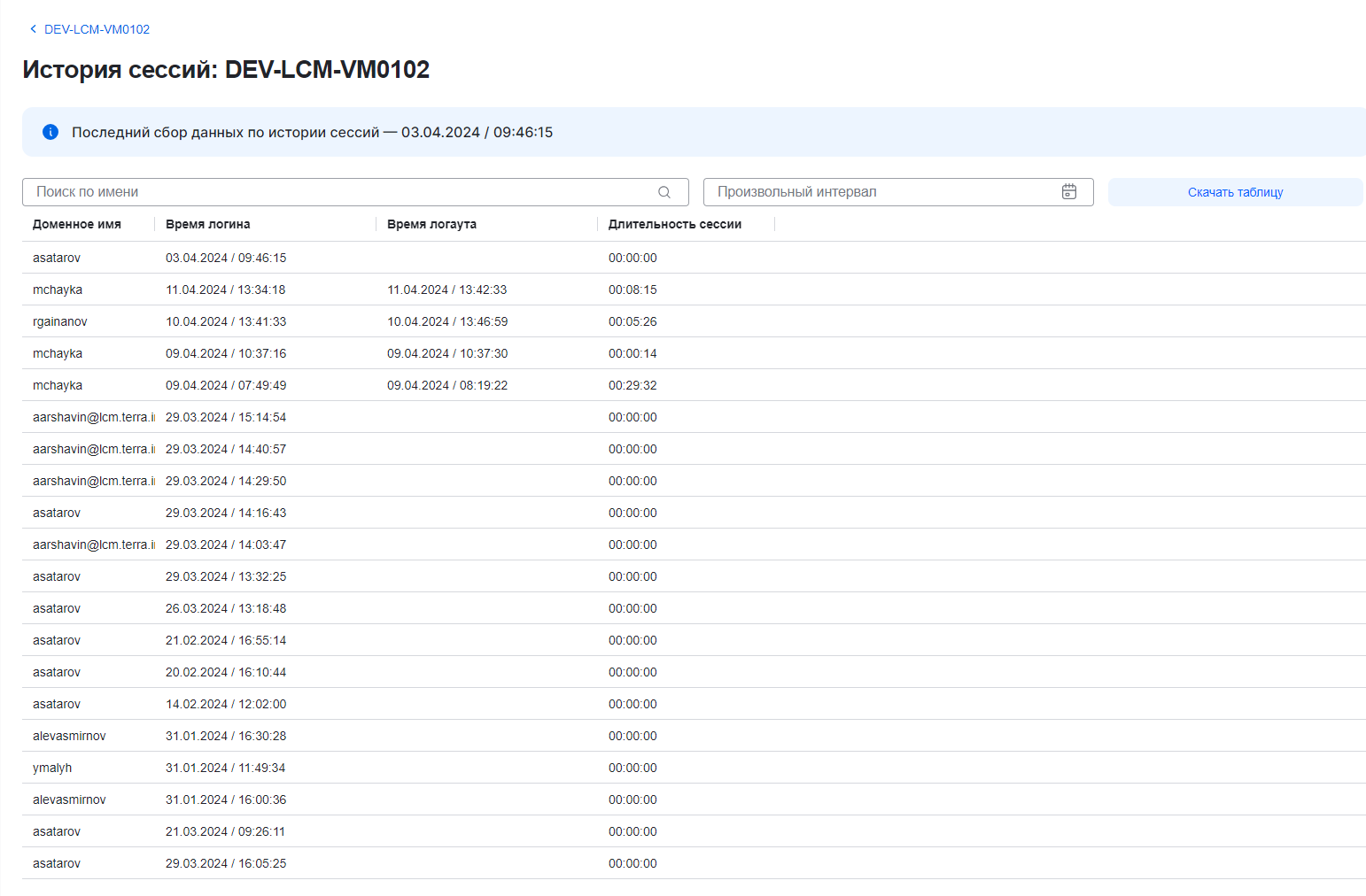Sort by Доменное имя column header

(77, 224)
